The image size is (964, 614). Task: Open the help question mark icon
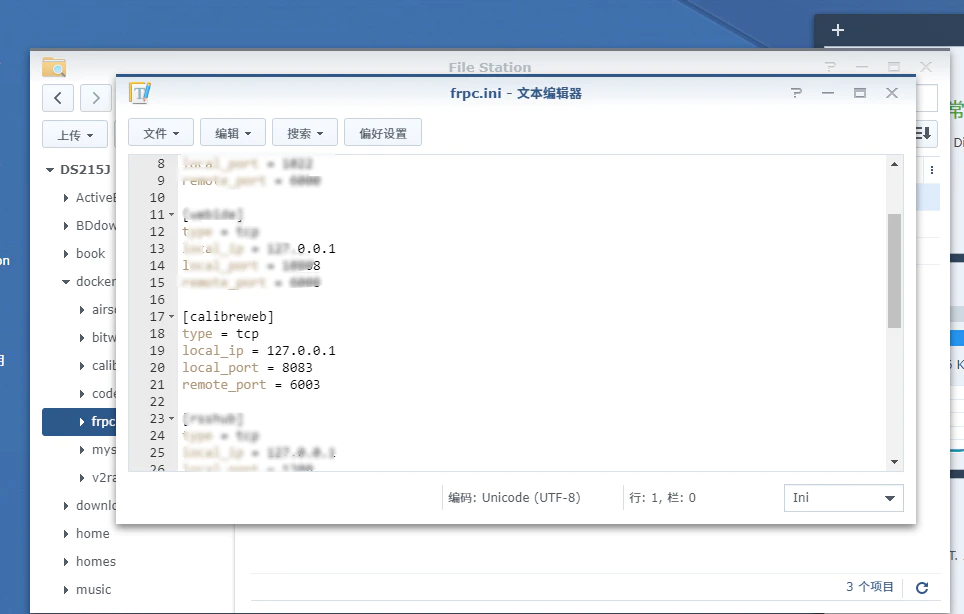coord(796,93)
